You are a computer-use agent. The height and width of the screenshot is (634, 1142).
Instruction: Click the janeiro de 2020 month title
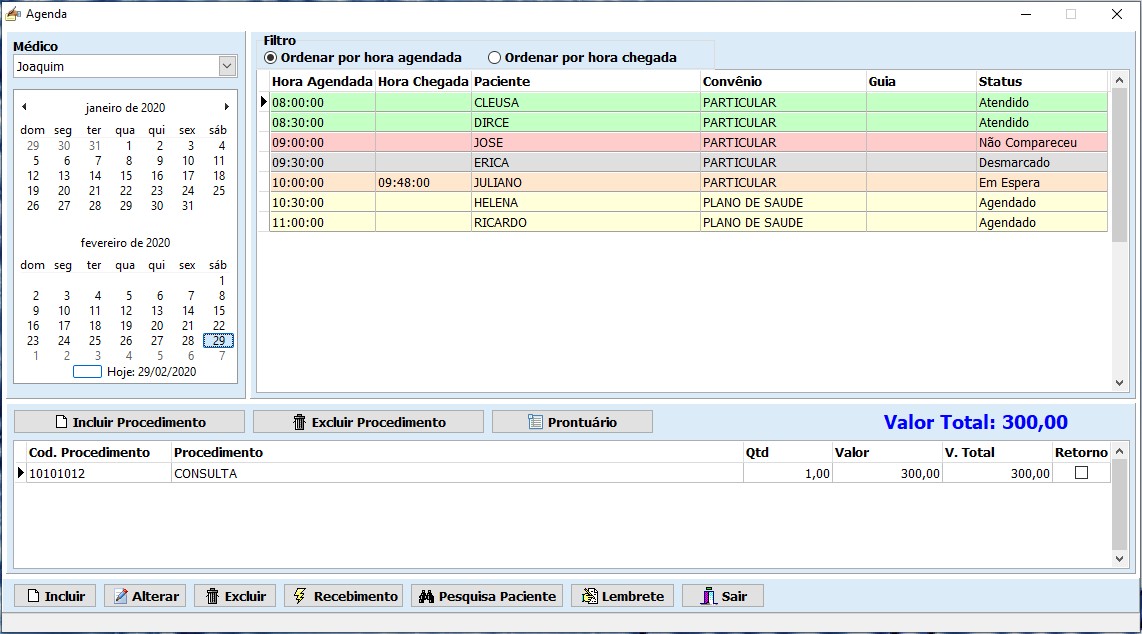(125, 108)
